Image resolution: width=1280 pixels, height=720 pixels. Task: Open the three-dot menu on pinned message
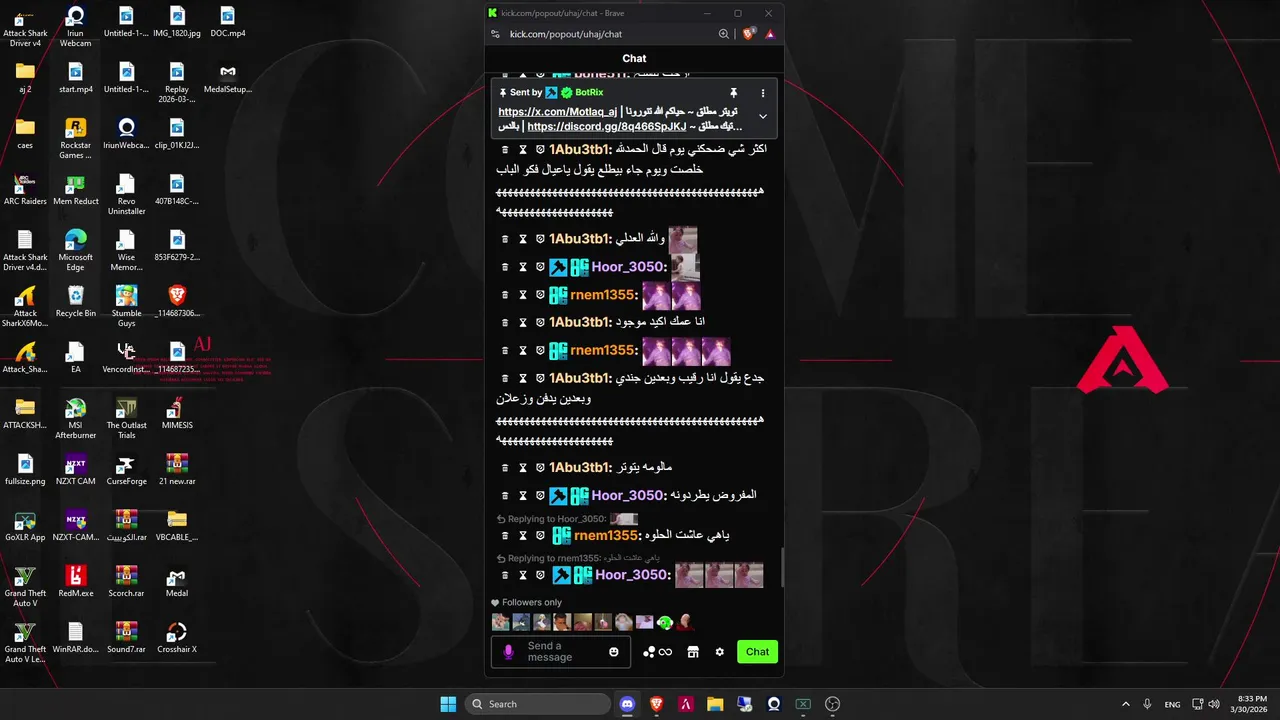coord(763,93)
